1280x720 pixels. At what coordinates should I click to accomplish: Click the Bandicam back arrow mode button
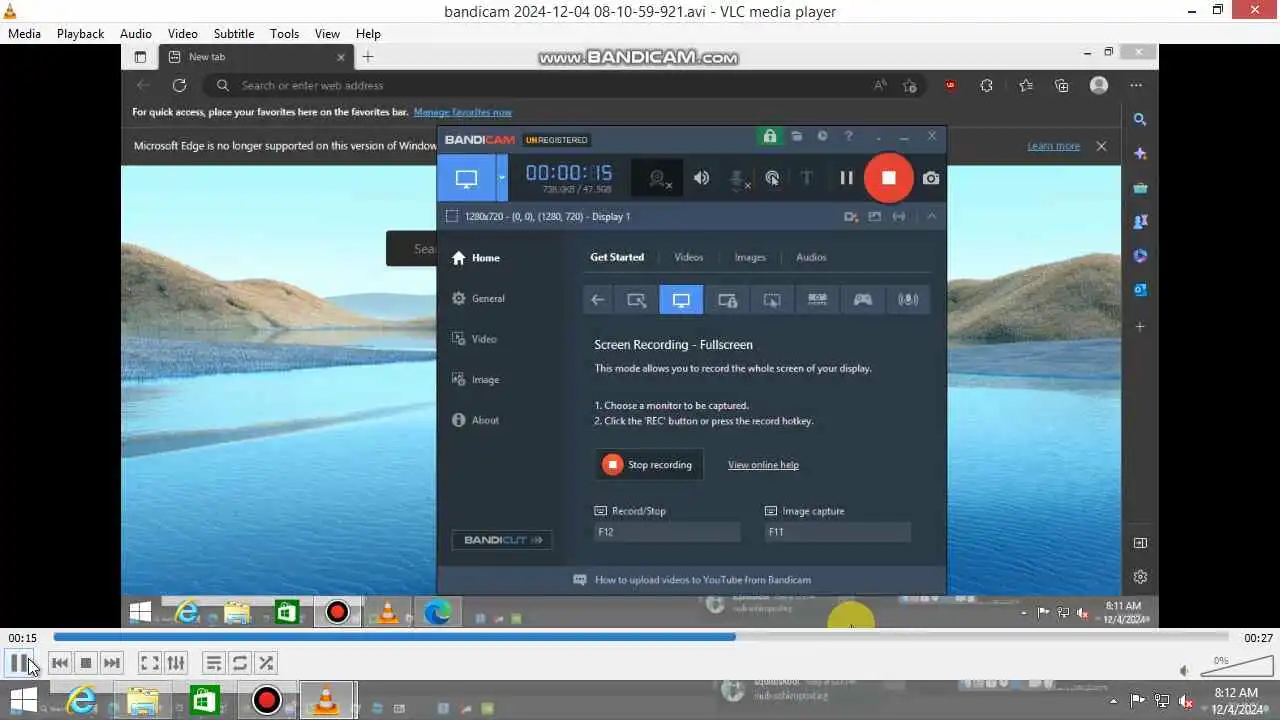pos(597,299)
